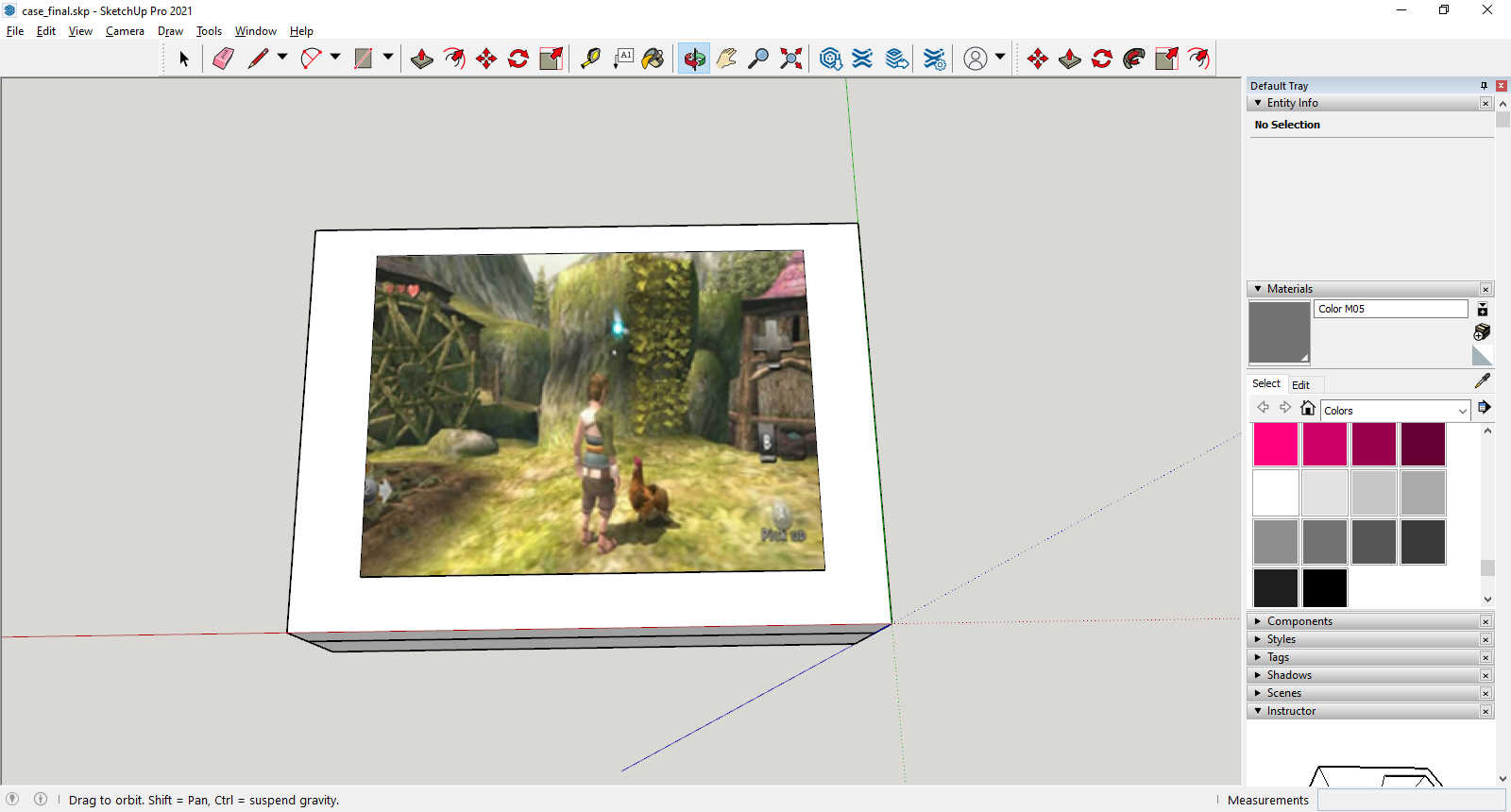This screenshot has height=812, width=1511.
Task: Open the Arc tool dropdown arrow
Action: 335,58
